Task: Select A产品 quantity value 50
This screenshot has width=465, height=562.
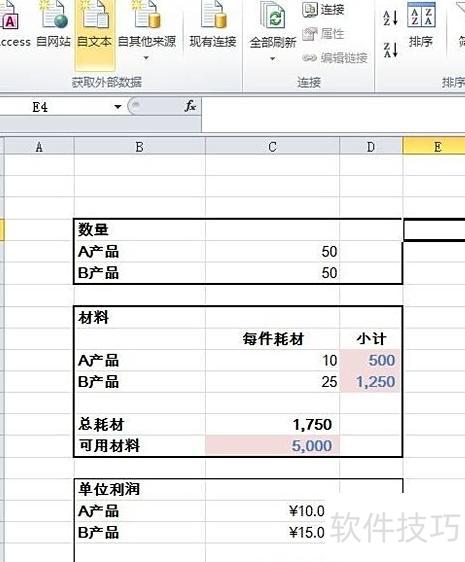Action: (272, 252)
